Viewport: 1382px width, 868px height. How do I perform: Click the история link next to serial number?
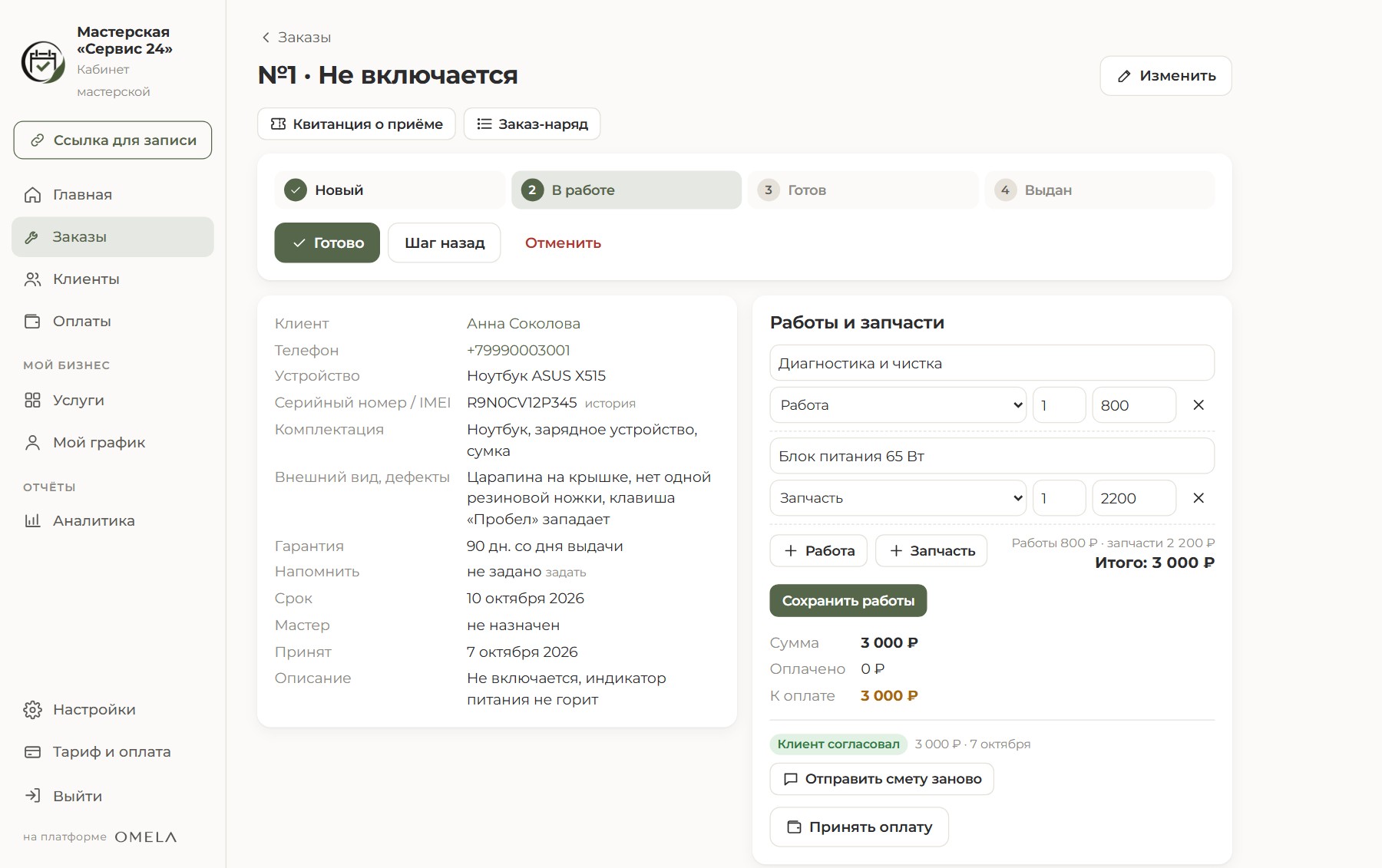tap(610, 404)
